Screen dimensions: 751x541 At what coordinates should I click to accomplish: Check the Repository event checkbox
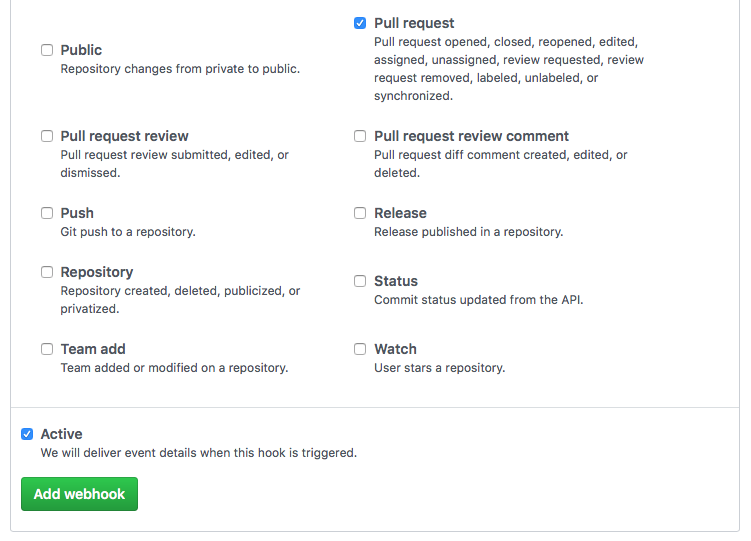coord(47,272)
